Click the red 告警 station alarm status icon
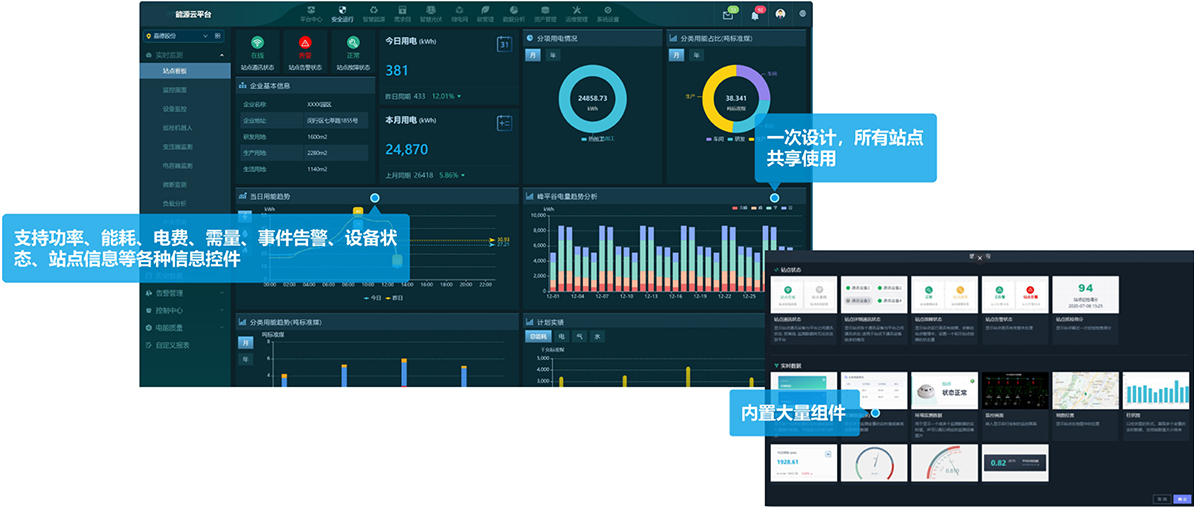Screen dimensions: 1194x507 coord(305,43)
